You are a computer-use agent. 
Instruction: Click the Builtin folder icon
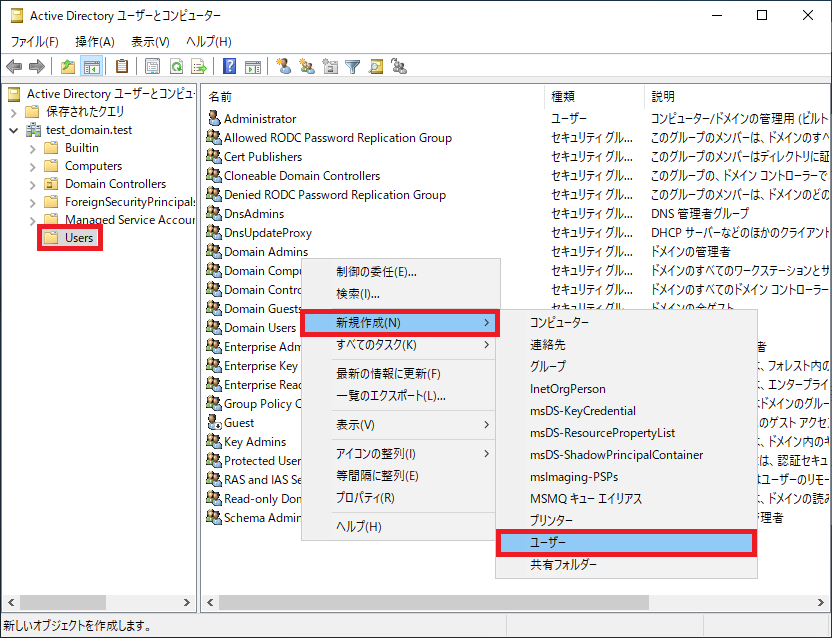[x=51, y=148]
